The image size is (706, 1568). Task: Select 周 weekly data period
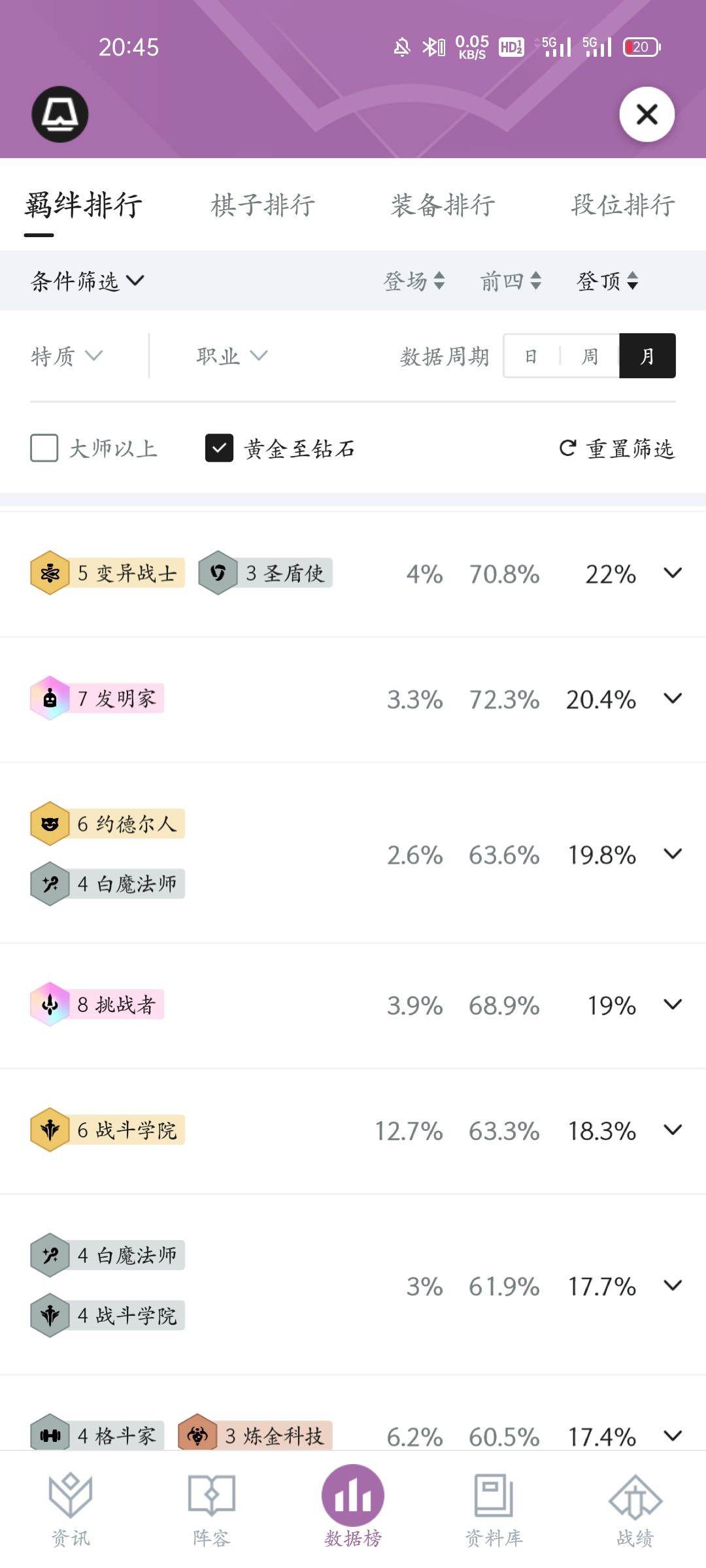(x=590, y=356)
